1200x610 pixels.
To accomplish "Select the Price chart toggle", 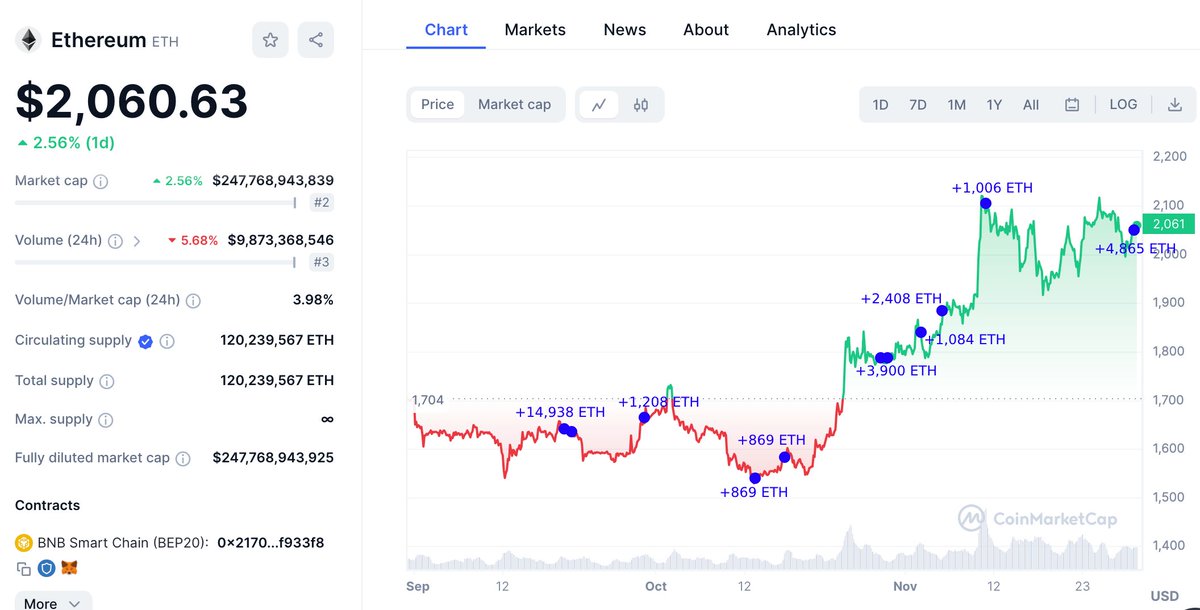I will (x=437, y=104).
